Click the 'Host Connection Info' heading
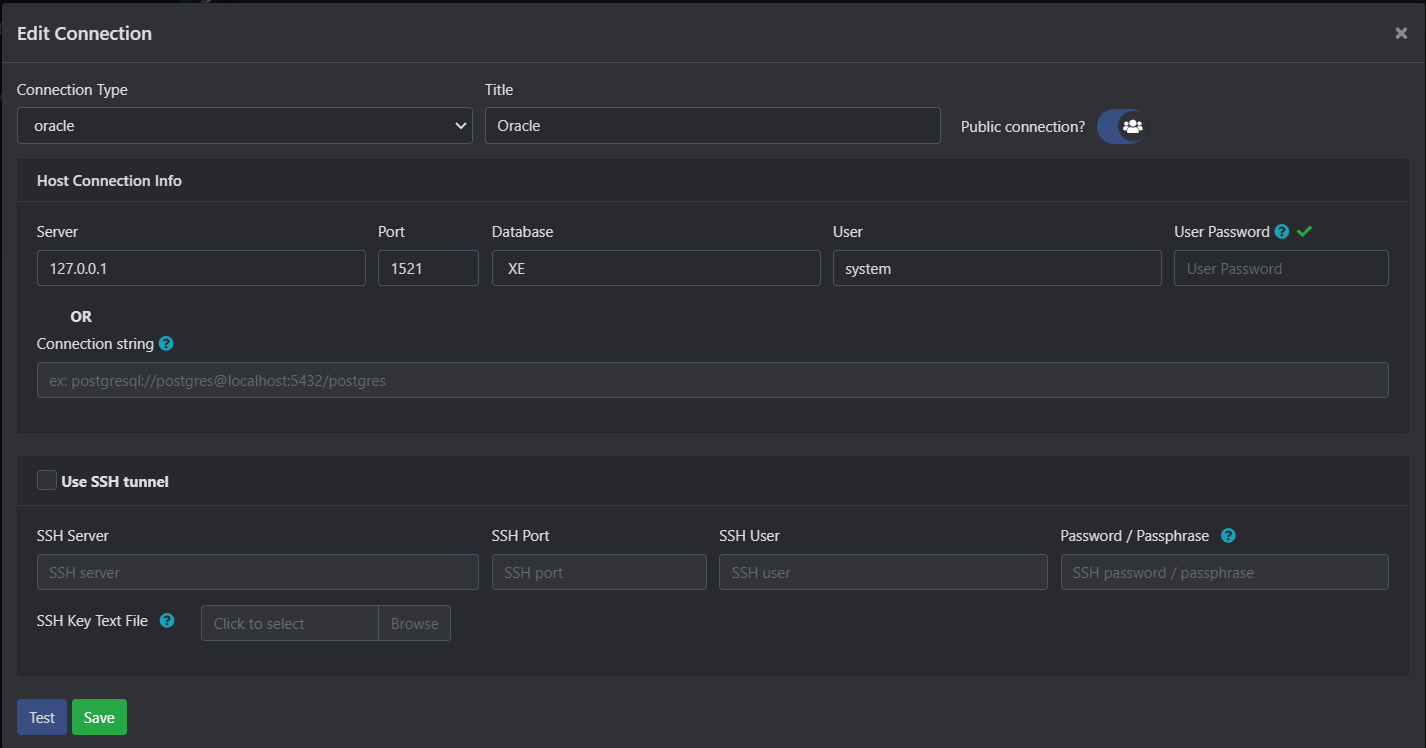This screenshot has width=1426, height=748. tap(109, 181)
